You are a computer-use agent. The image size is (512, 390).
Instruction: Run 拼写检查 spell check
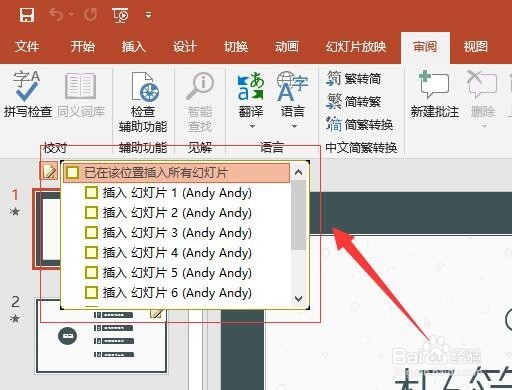pyautogui.click(x=28, y=94)
